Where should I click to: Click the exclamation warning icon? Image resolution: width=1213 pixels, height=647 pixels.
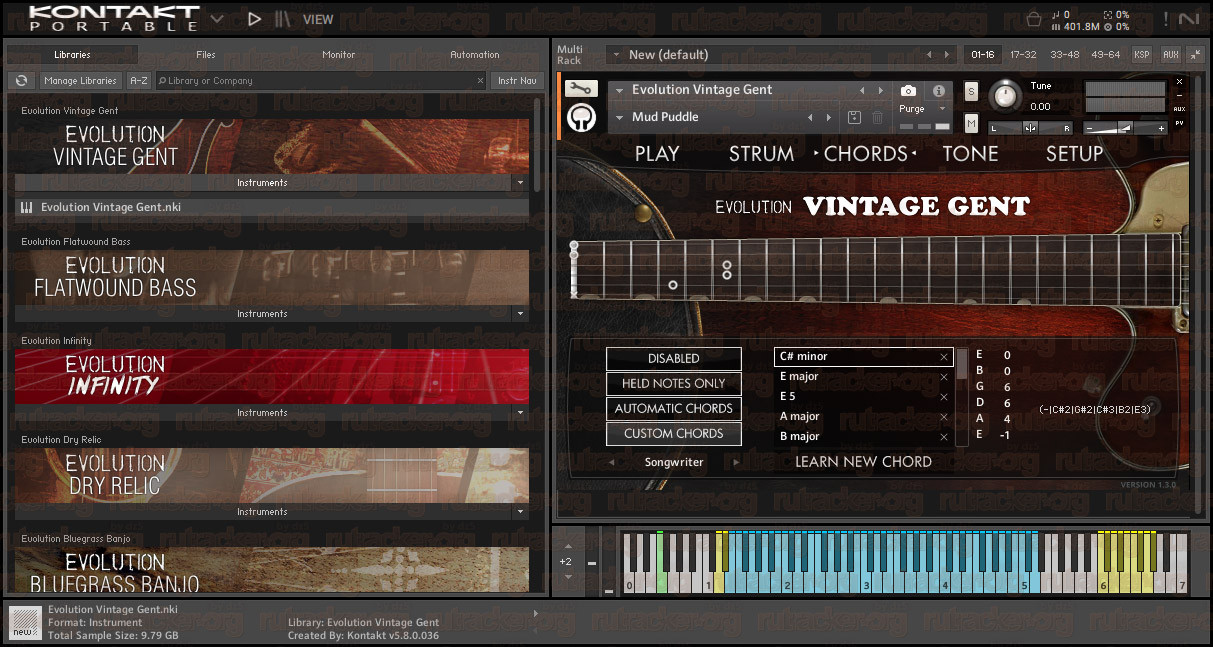[x=1166, y=18]
